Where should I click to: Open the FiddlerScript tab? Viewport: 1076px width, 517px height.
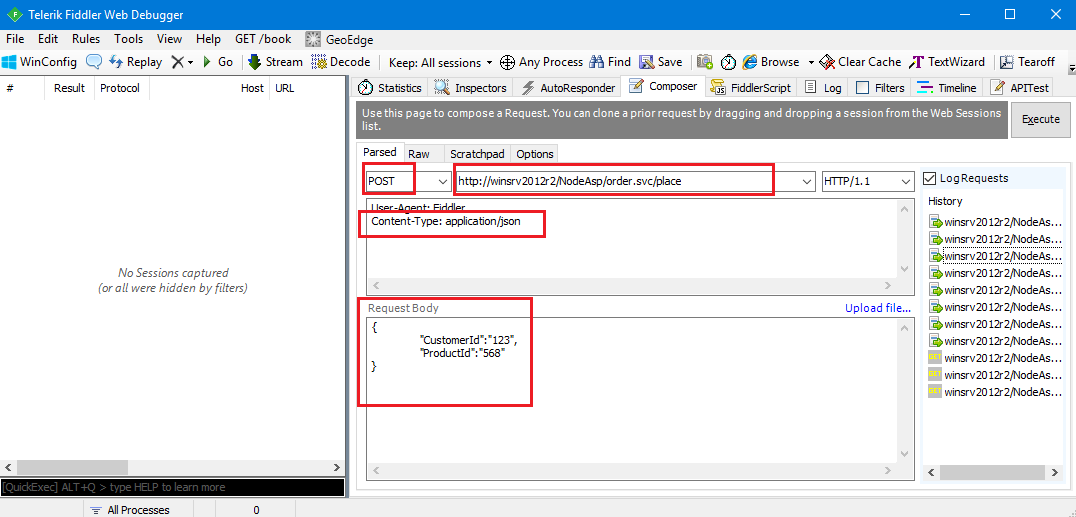(751, 87)
